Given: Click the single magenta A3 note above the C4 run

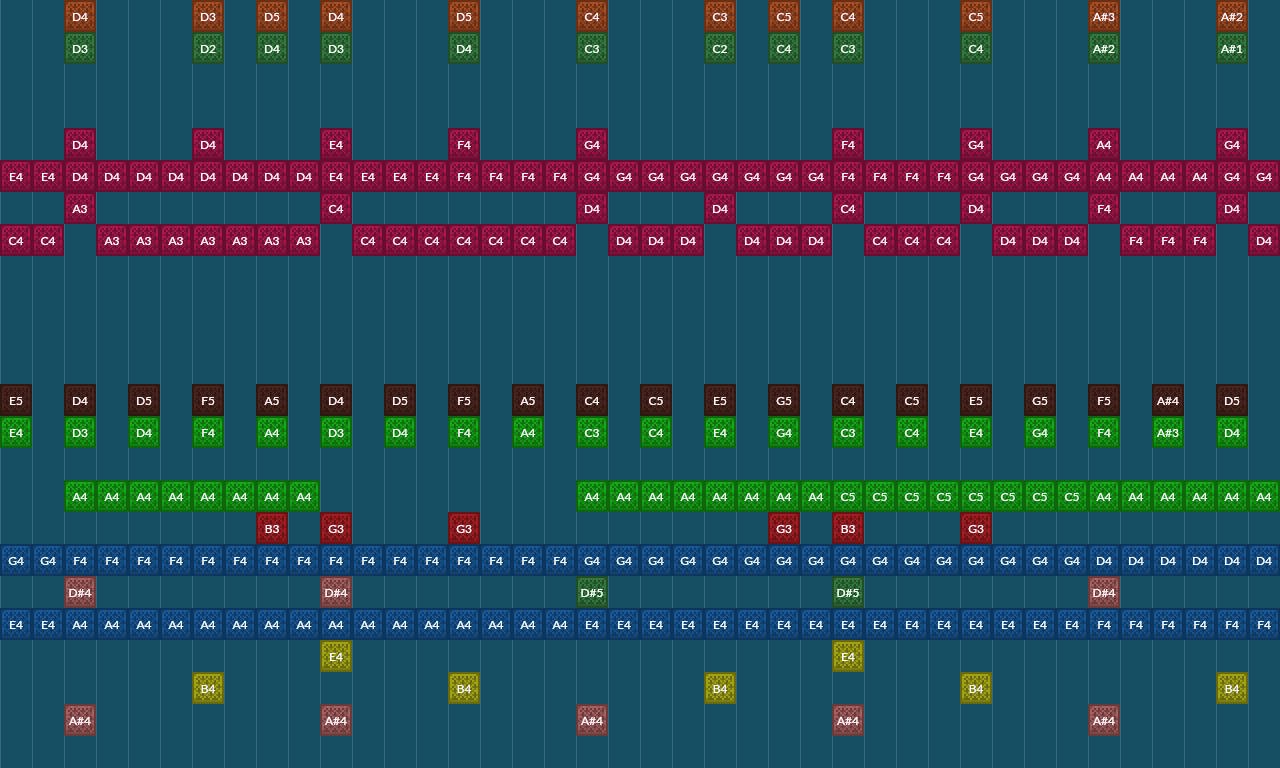Looking at the screenshot, I should pos(79,209).
